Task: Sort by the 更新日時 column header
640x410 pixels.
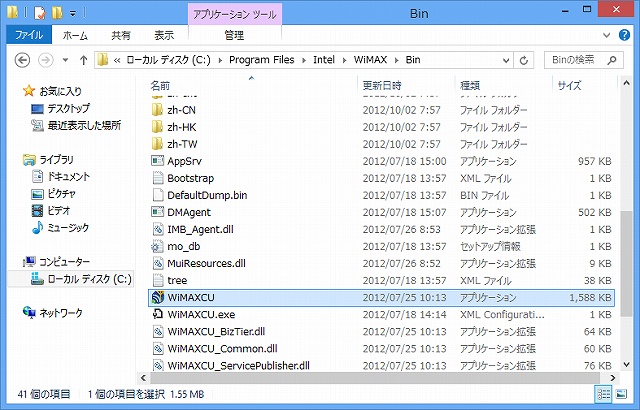Action: [x=406, y=85]
